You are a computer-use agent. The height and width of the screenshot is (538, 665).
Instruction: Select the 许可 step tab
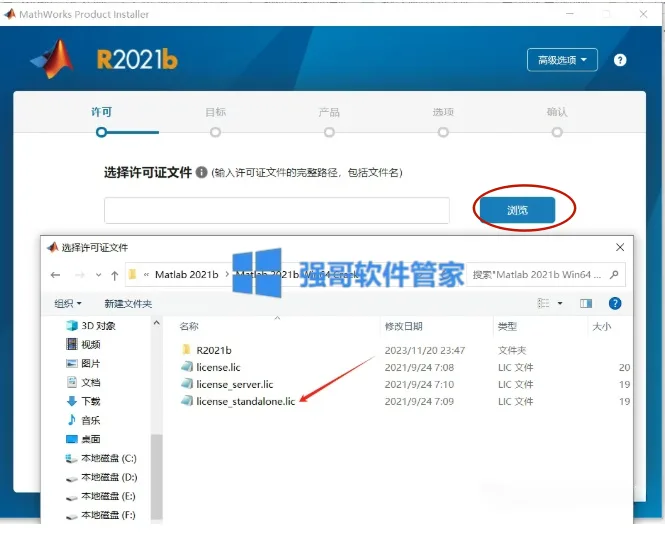101,112
